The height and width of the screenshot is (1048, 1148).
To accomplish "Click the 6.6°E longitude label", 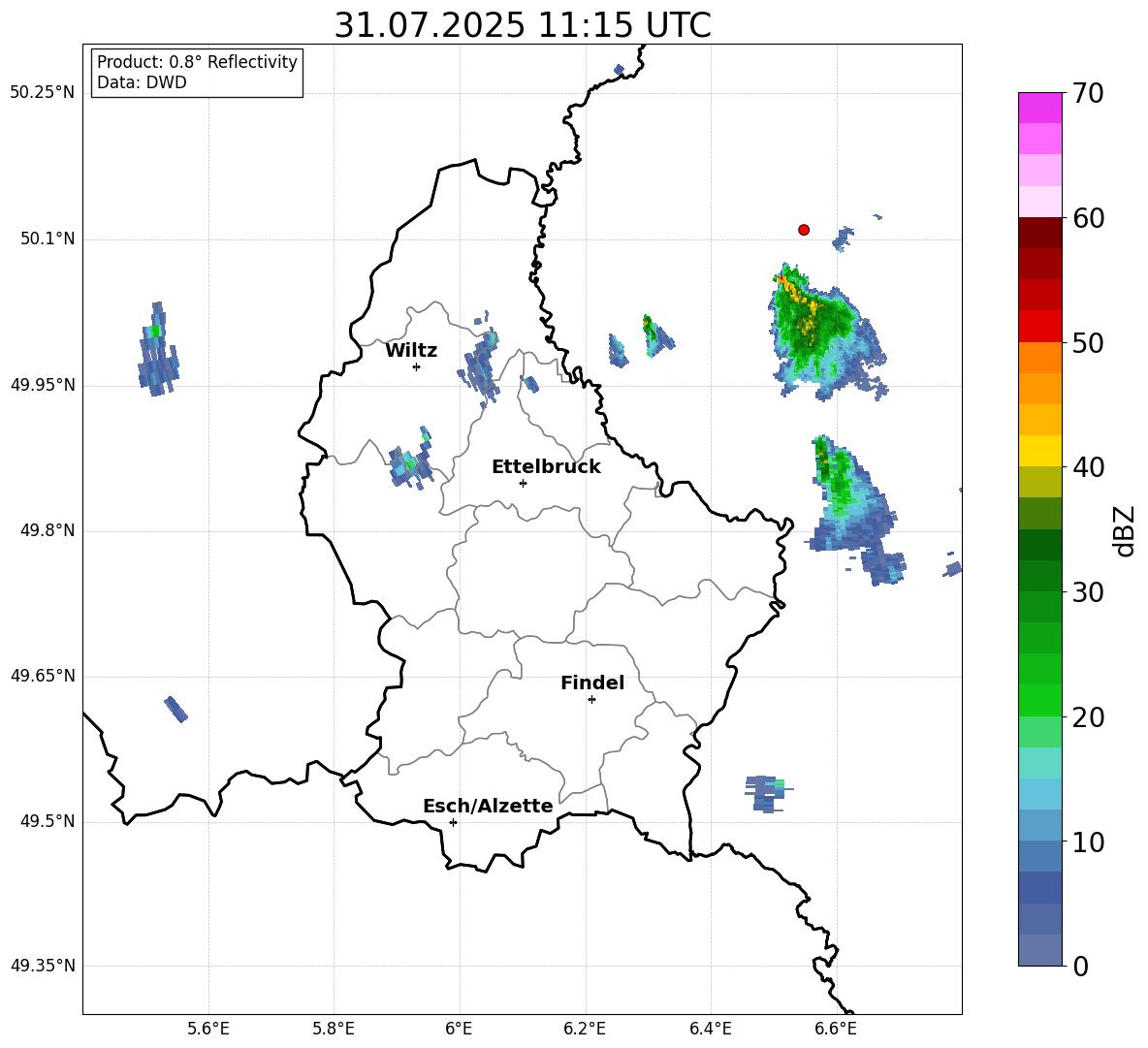I will point(836,1029).
